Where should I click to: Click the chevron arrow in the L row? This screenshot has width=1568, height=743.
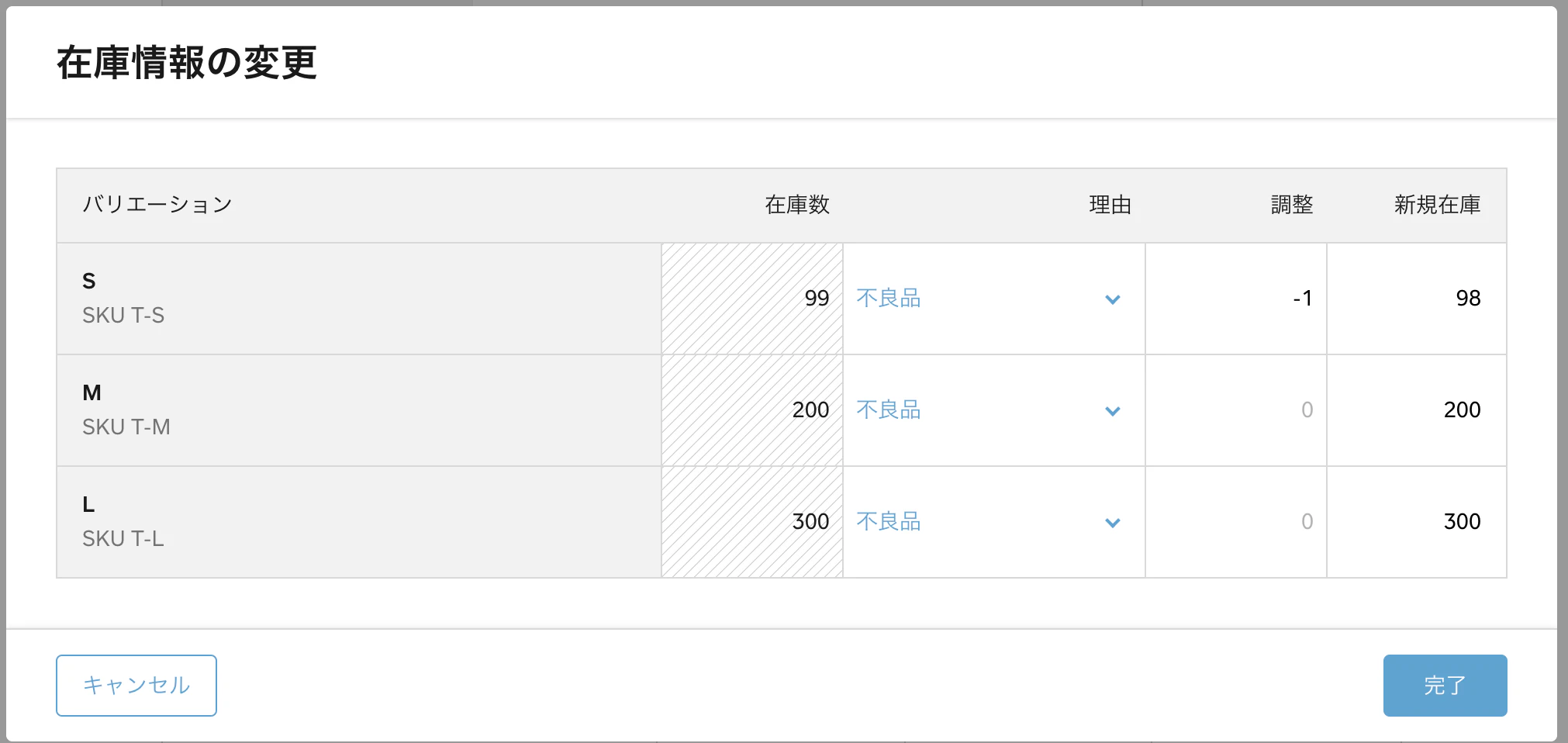tap(1113, 523)
